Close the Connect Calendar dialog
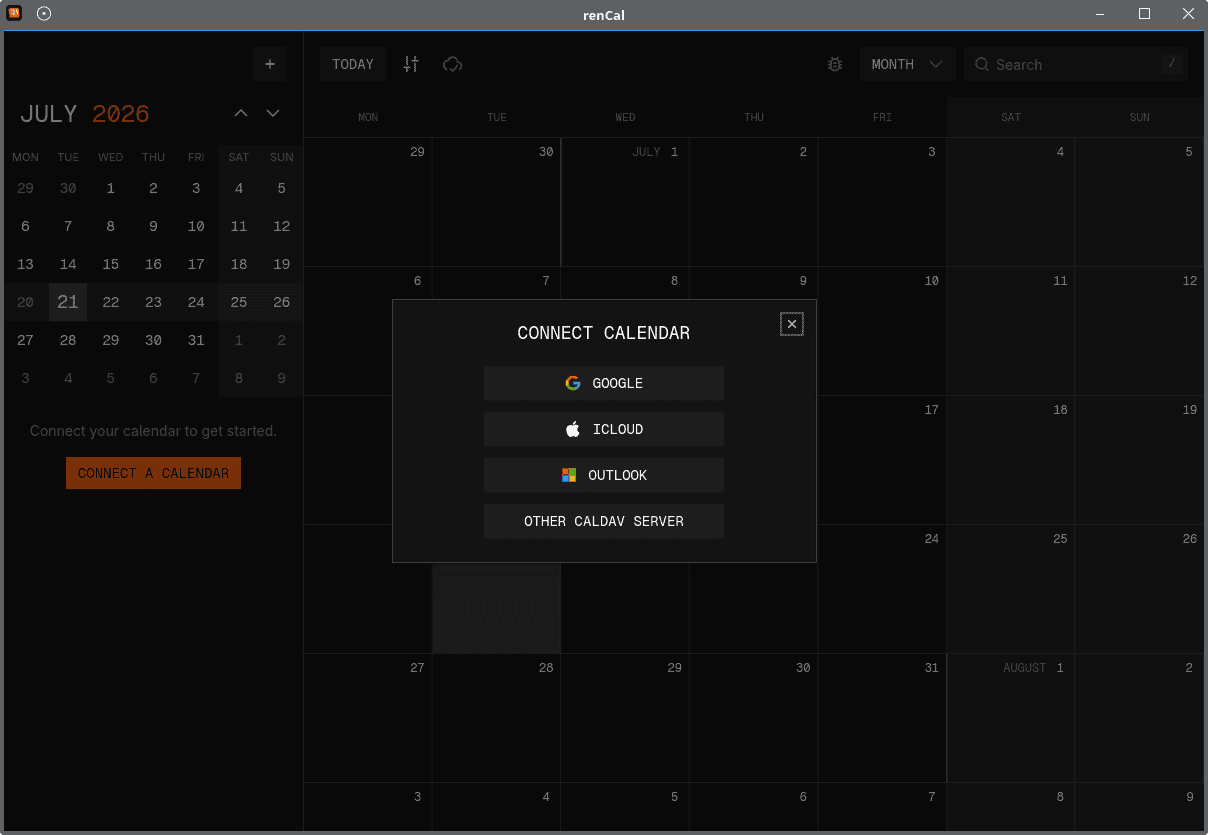This screenshot has height=835, width=1208. tap(792, 324)
